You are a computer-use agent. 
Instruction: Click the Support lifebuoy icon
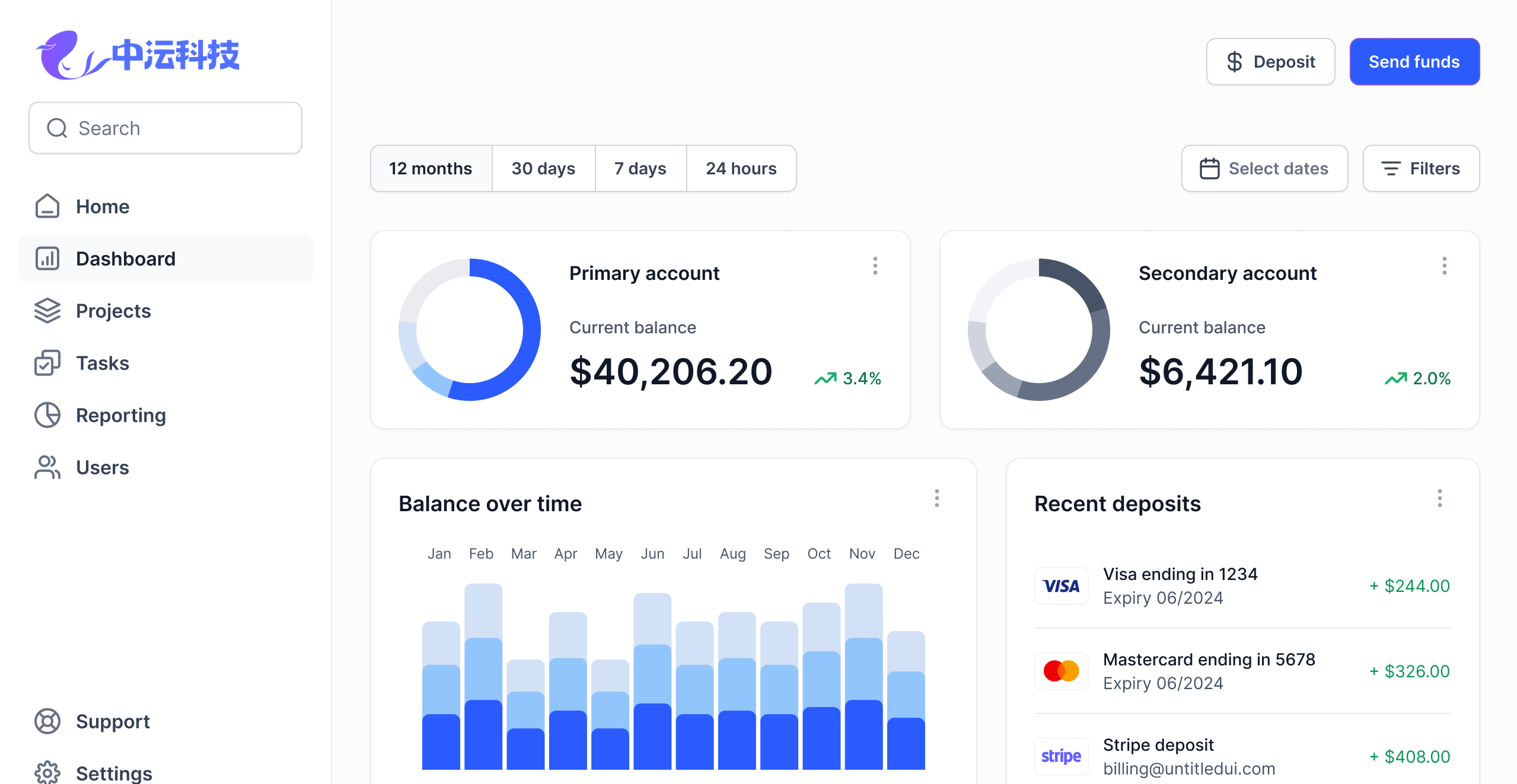pos(47,721)
